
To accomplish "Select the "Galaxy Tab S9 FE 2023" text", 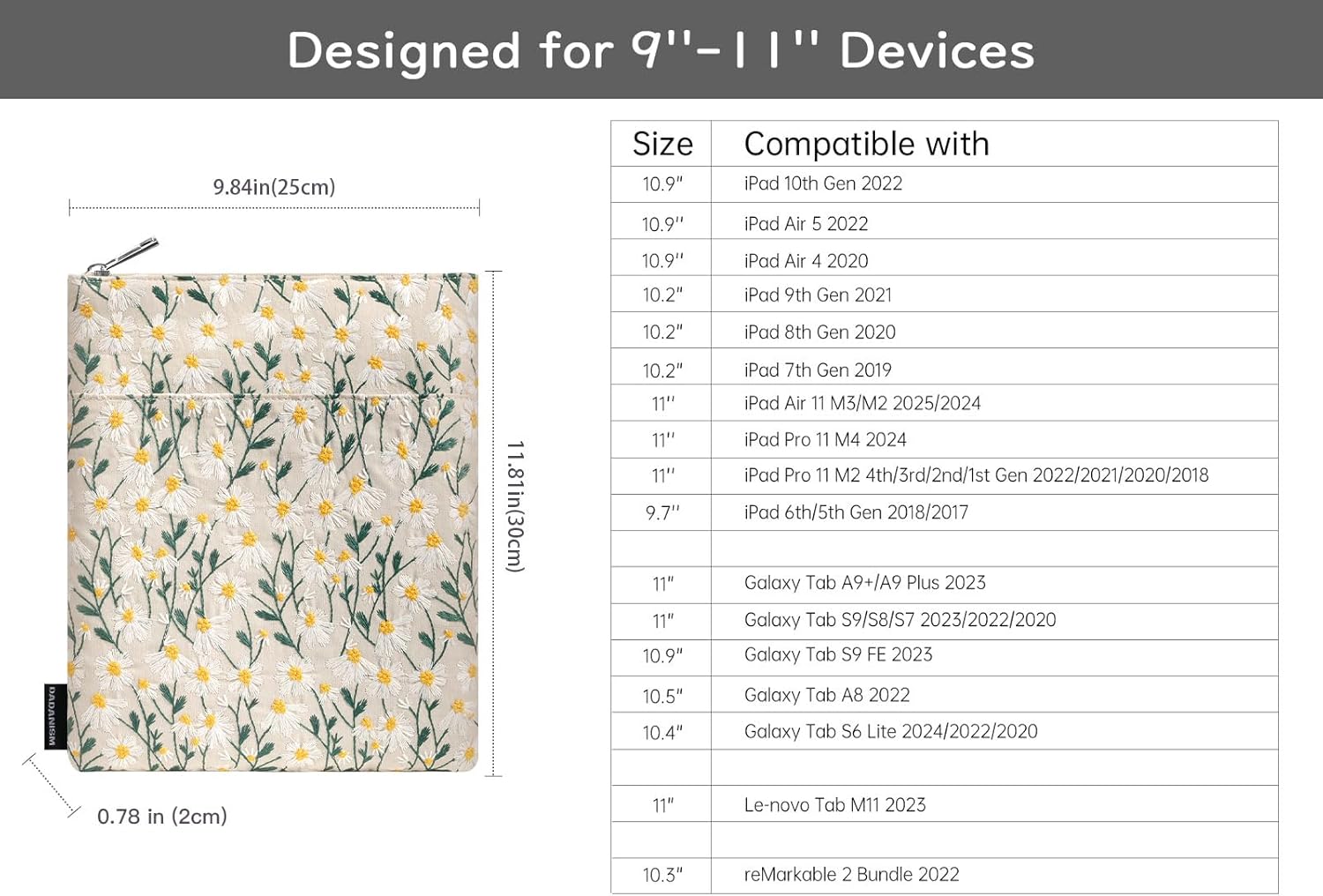I will 839,654.
